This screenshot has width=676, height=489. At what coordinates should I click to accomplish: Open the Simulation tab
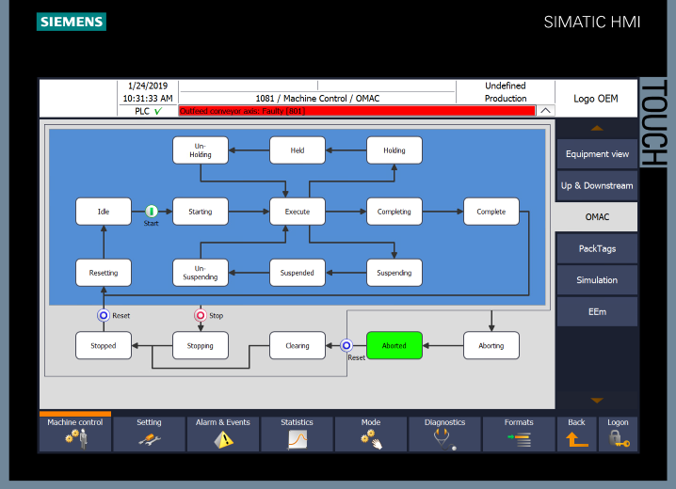point(597,280)
